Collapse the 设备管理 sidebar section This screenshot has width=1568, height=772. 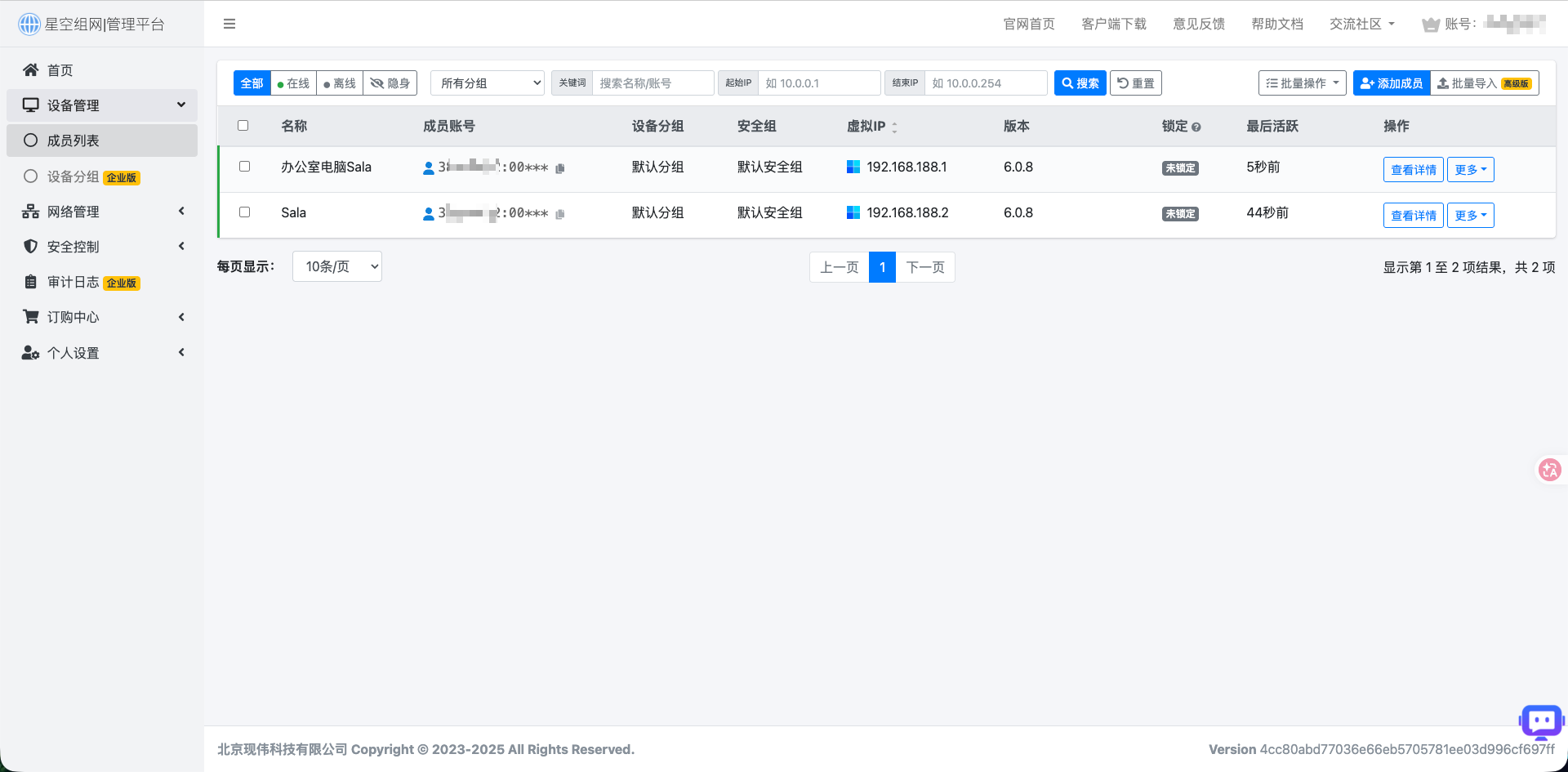point(102,105)
